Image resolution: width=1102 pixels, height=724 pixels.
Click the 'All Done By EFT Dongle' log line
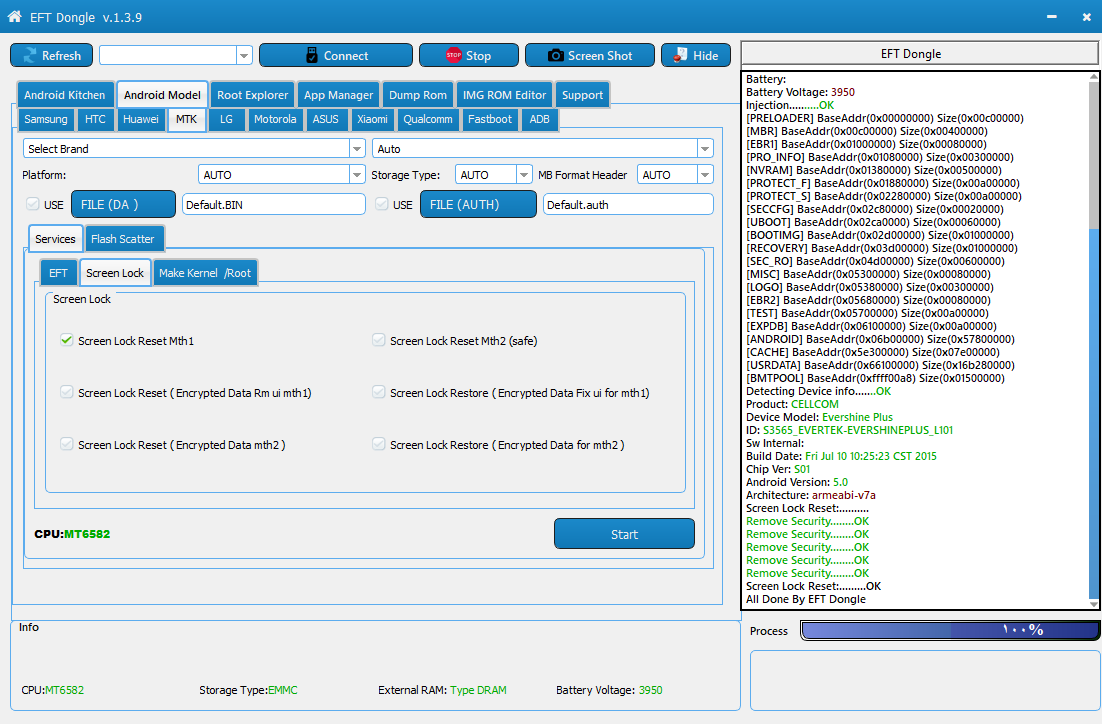point(805,599)
